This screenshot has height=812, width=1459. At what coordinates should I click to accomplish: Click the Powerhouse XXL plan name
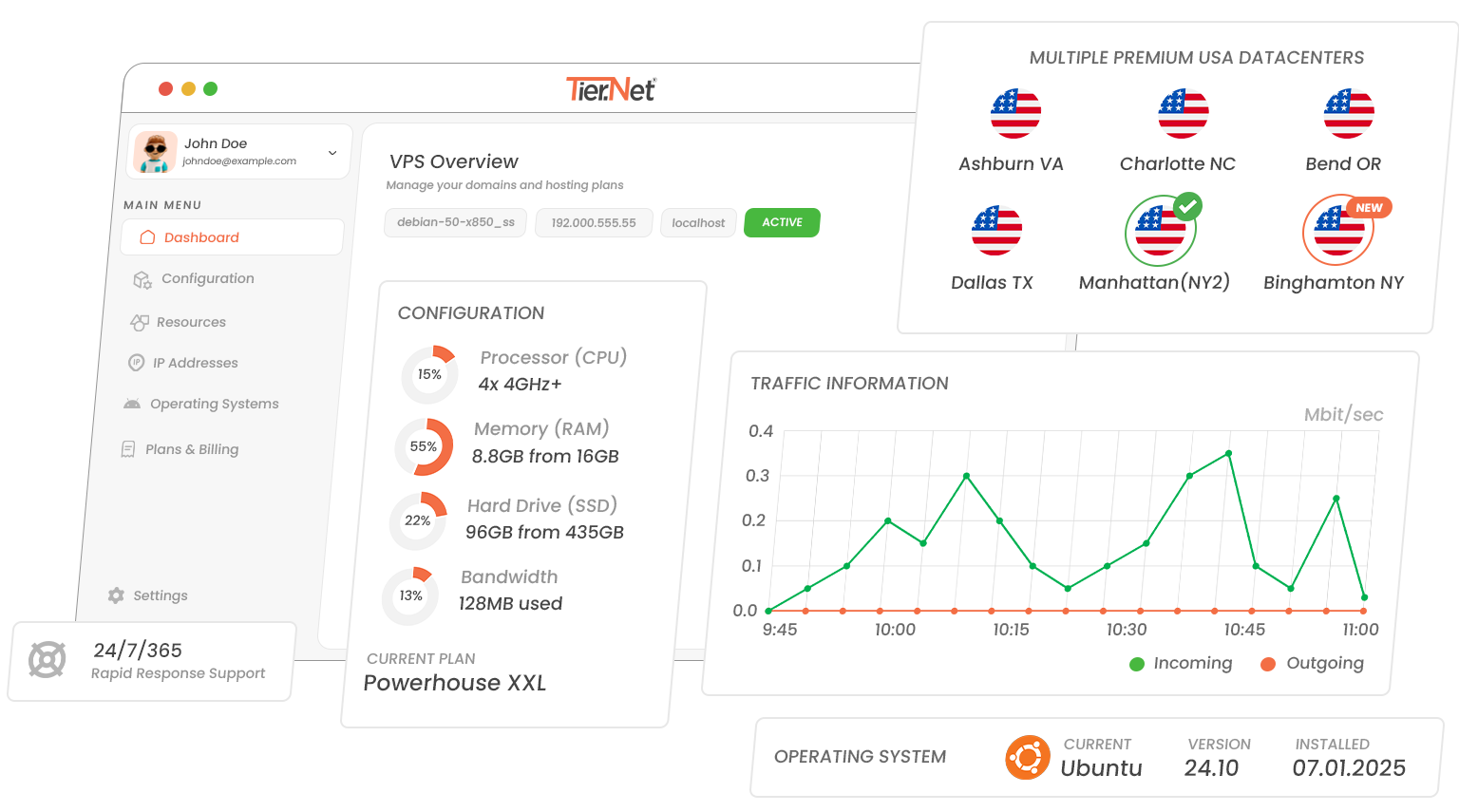(x=455, y=683)
